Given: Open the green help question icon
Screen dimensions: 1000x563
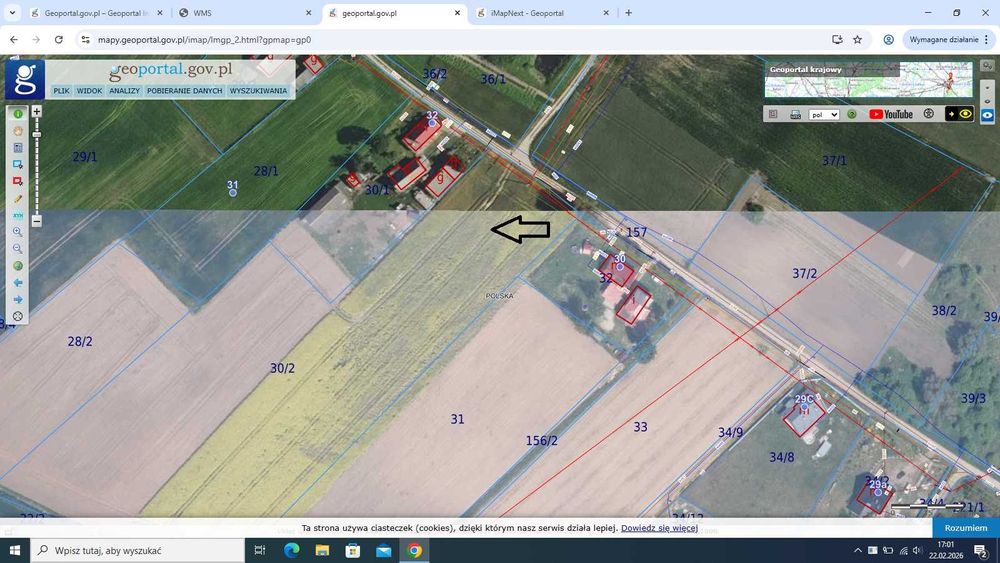Looking at the screenshot, I should (x=851, y=114).
